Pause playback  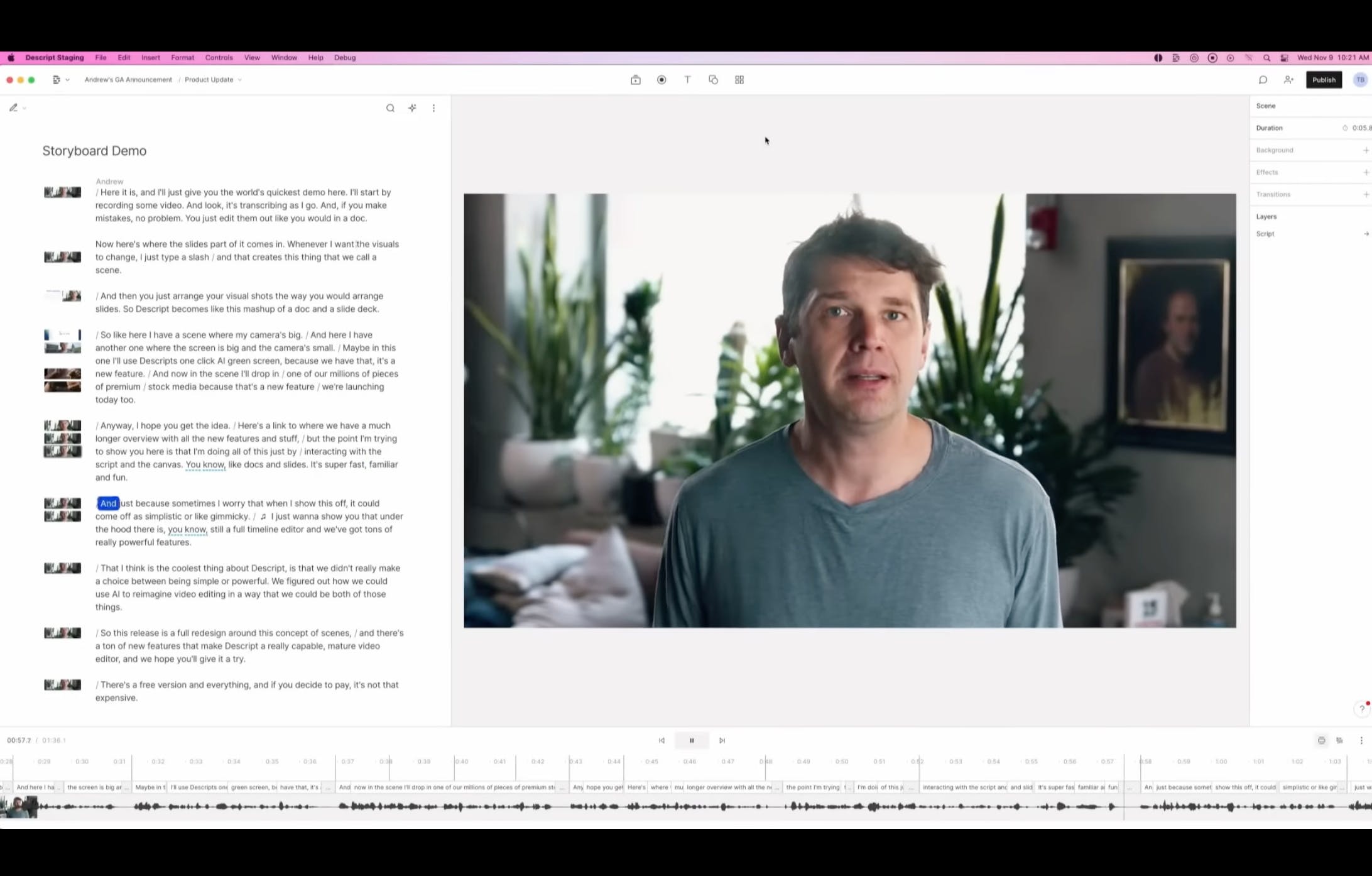pyautogui.click(x=692, y=740)
